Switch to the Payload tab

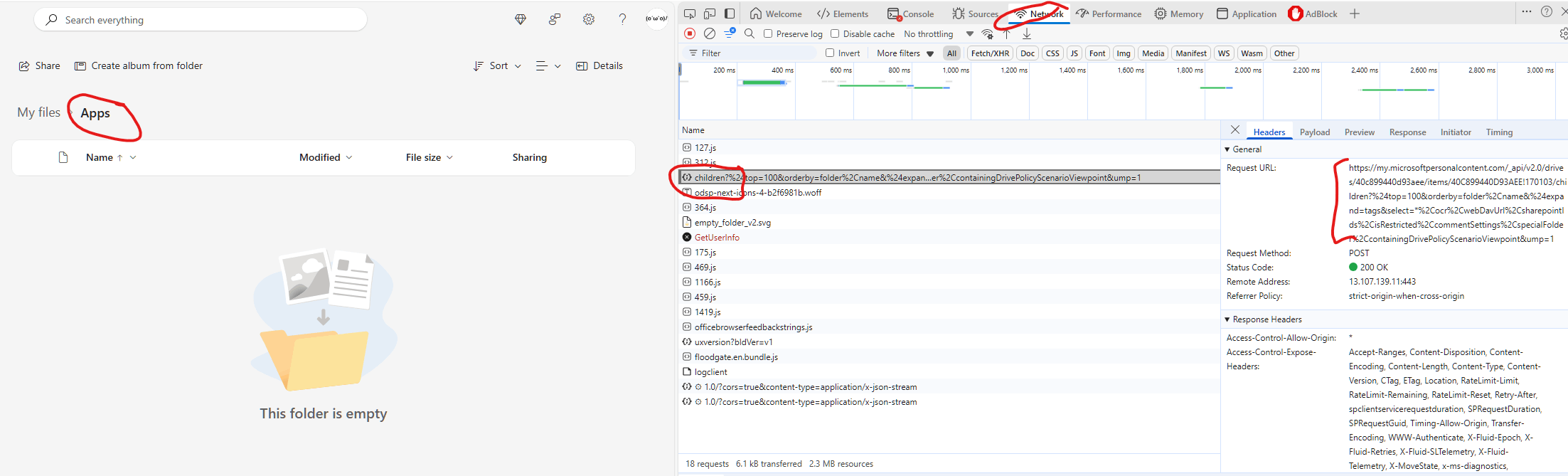coord(1315,132)
